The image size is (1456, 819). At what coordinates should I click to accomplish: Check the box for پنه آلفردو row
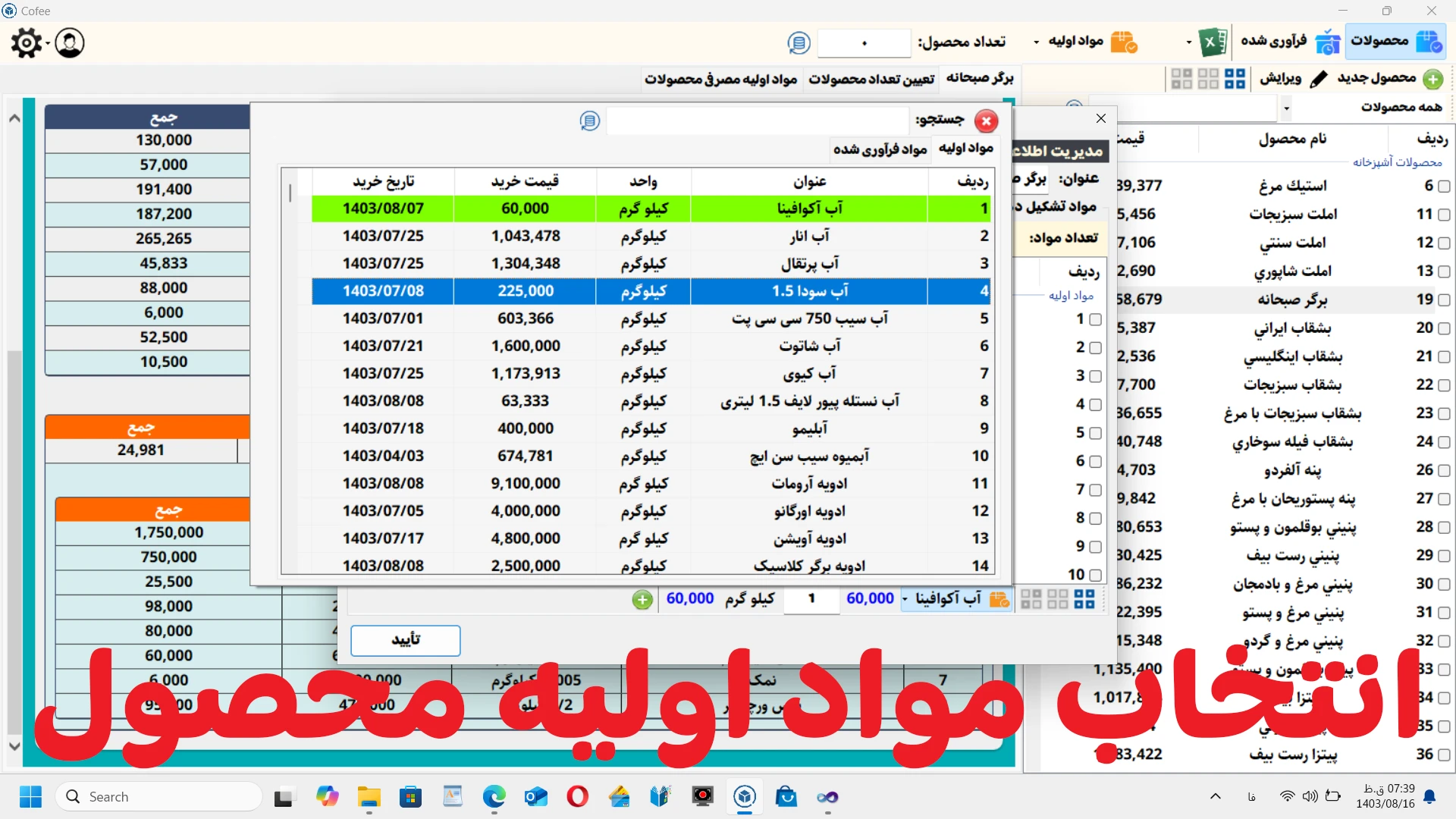click(x=1444, y=471)
